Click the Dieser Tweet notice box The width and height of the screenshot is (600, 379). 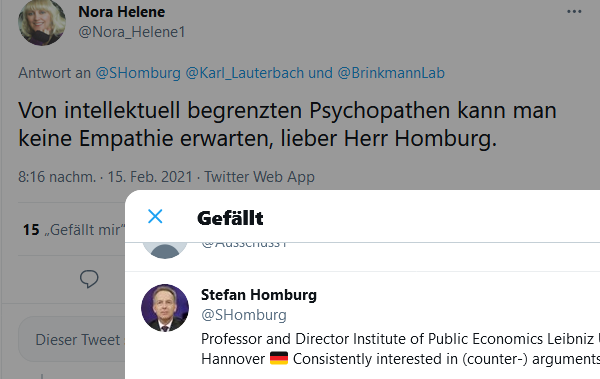[72, 339]
